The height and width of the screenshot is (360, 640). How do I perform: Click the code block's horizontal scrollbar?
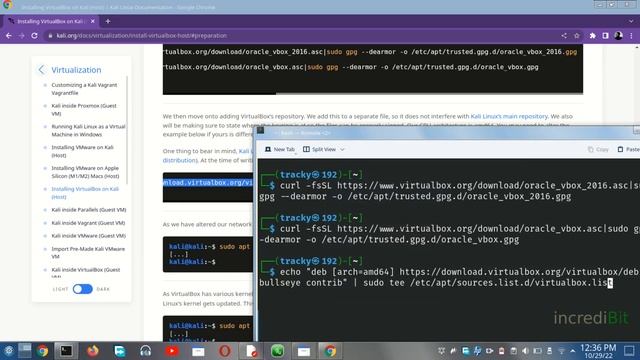point(220,93)
